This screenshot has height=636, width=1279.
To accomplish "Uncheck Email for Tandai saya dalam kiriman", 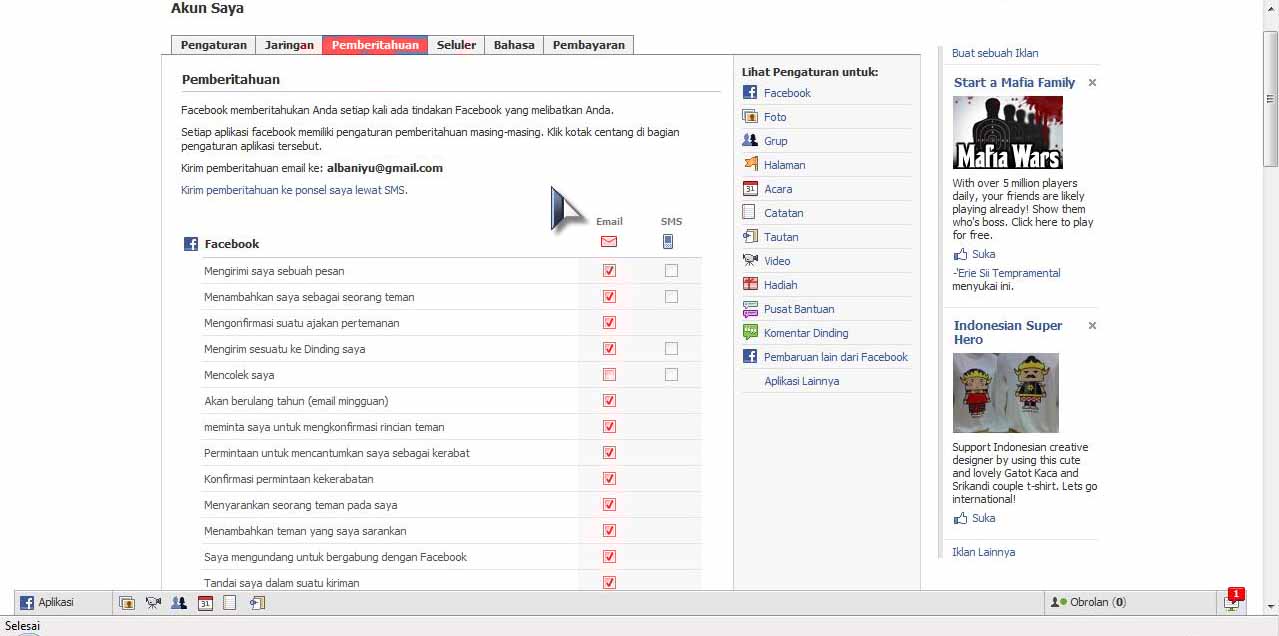I will (x=609, y=583).
